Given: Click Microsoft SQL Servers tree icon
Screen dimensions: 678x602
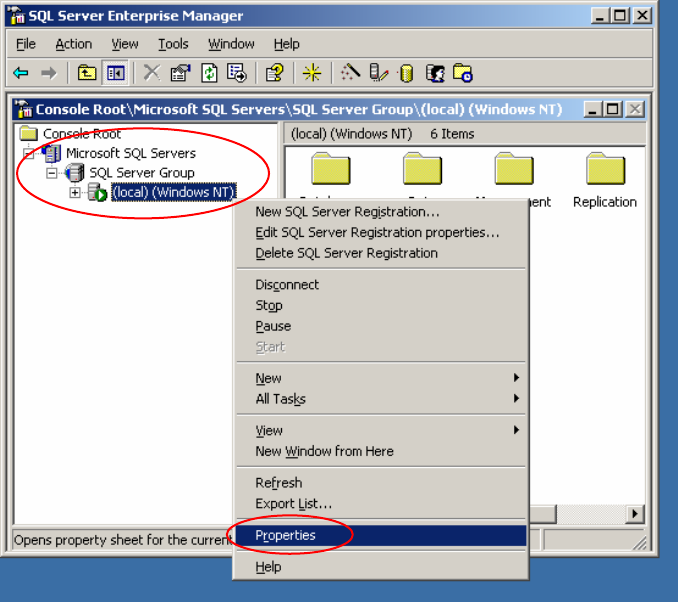Looking at the screenshot, I should 52,153.
